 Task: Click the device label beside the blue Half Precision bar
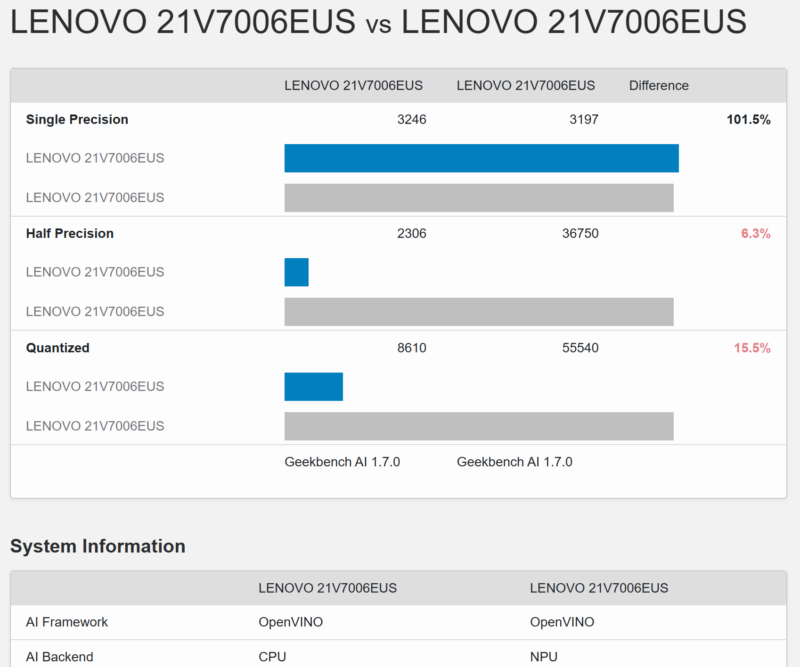pos(95,272)
